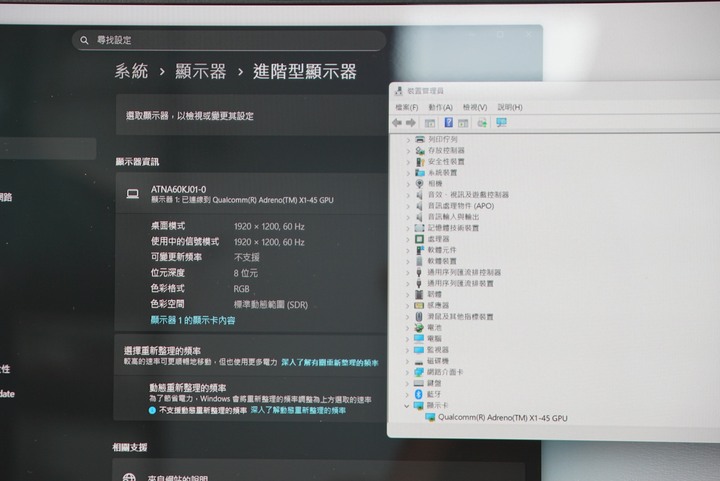Expand the 記憶體技術裝置 node
Image resolution: width=720 pixels, height=481 pixels.
coord(408,228)
